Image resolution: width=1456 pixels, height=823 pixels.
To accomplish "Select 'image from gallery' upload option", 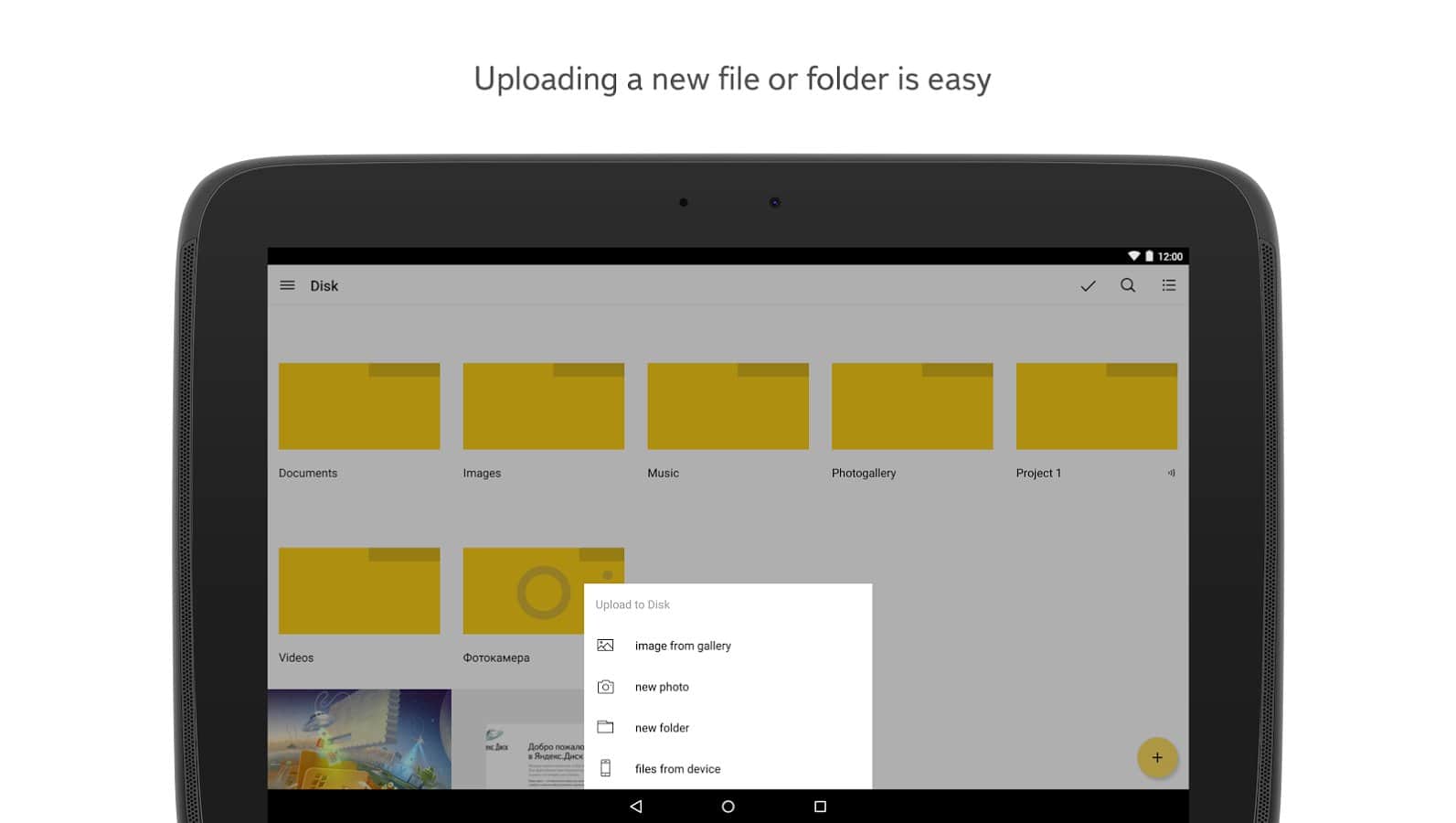I will 683,646.
